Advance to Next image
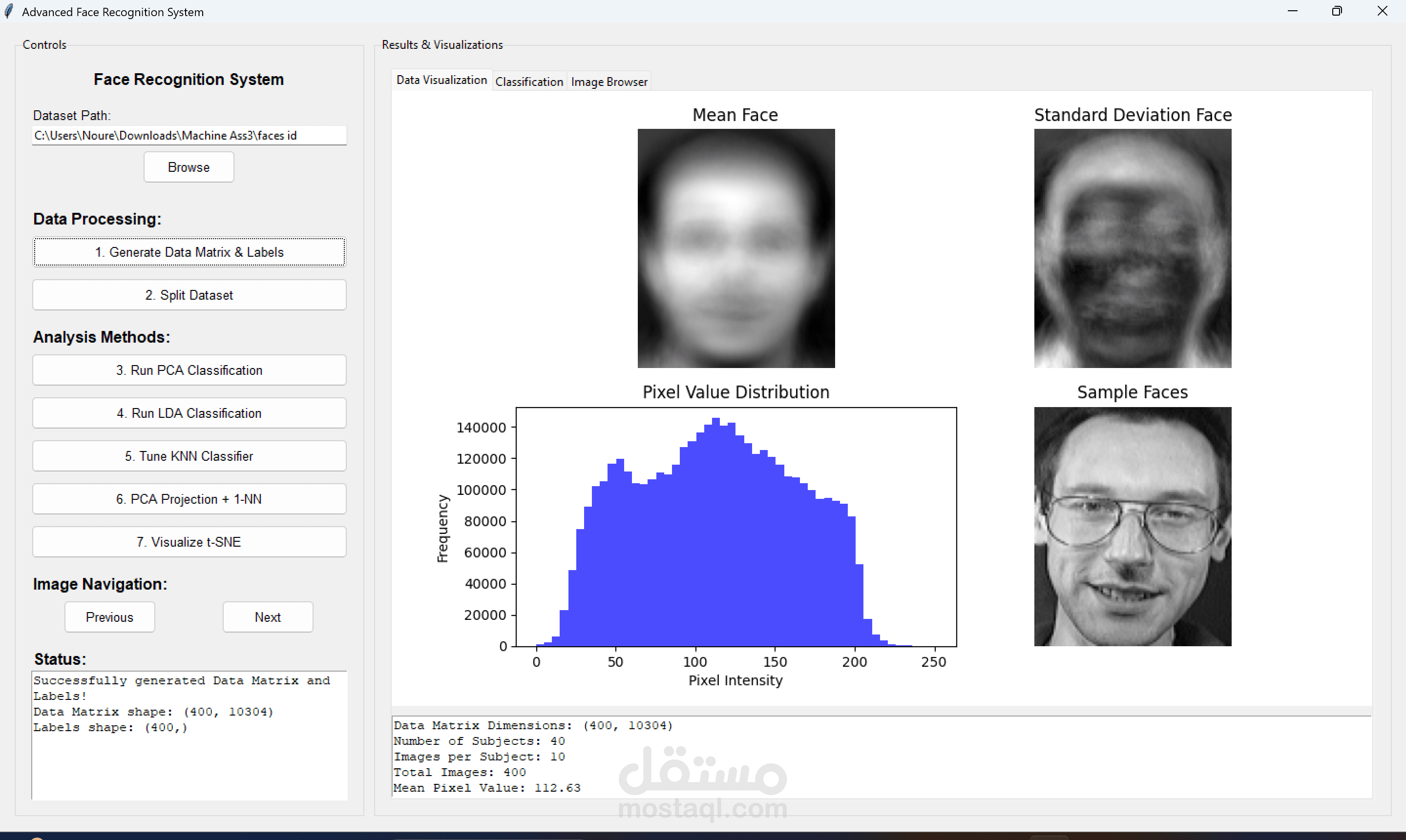Image resolution: width=1406 pixels, height=840 pixels. click(267, 617)
